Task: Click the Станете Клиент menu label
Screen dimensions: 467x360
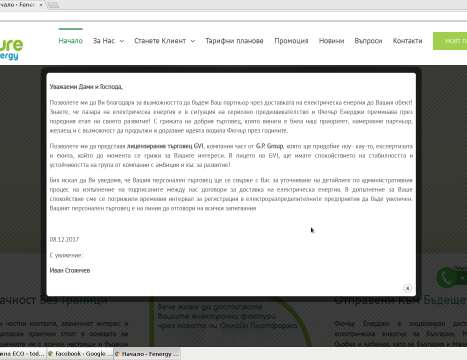Action: [160, 41]
